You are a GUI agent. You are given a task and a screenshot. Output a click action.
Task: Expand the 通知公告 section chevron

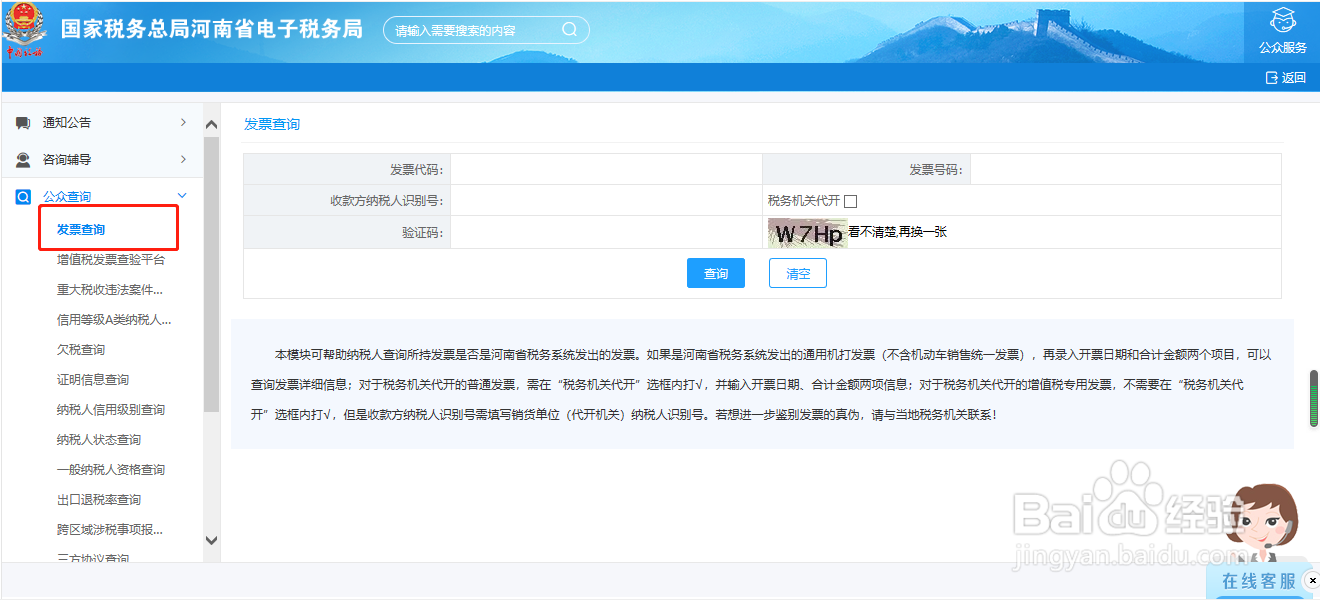pos(183,122)
